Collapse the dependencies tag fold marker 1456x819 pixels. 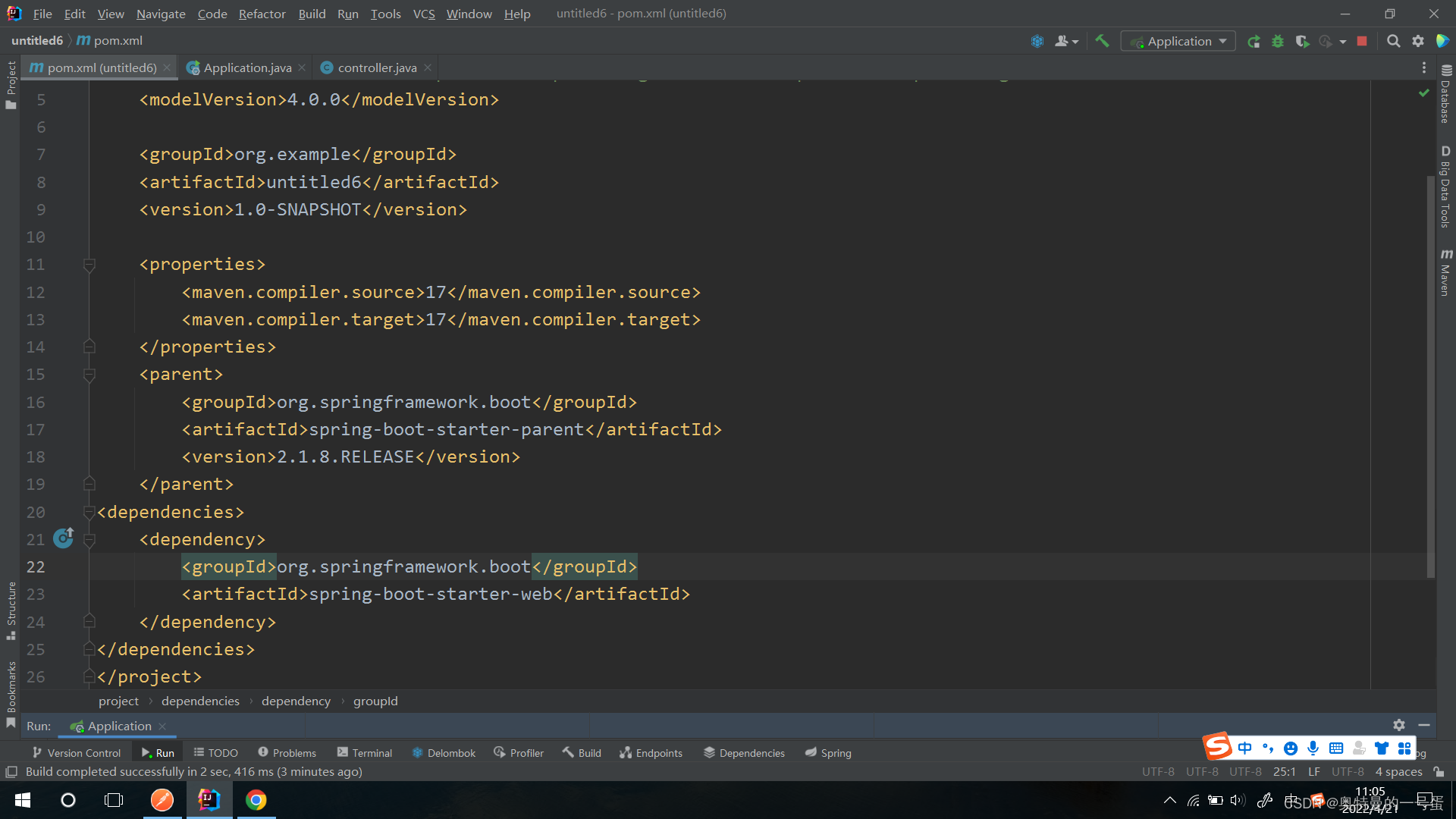[89, 513]
